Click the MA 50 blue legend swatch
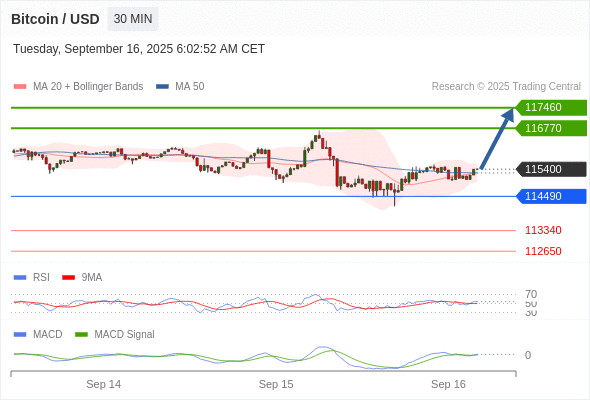590x400 pixels. [x=163, y=87]
